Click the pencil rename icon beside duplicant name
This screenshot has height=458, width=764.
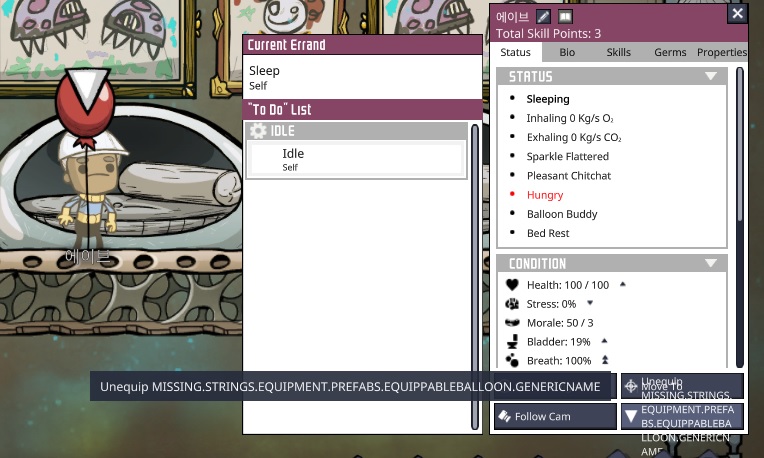tap(543, 17)
